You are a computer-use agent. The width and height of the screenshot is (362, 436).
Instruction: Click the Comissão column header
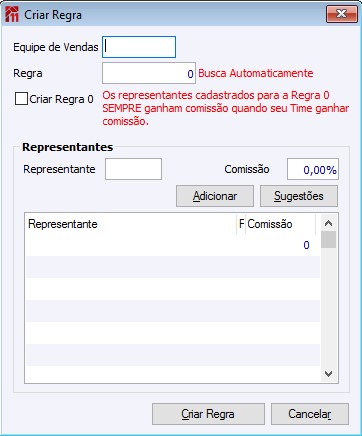pos(280,224)
